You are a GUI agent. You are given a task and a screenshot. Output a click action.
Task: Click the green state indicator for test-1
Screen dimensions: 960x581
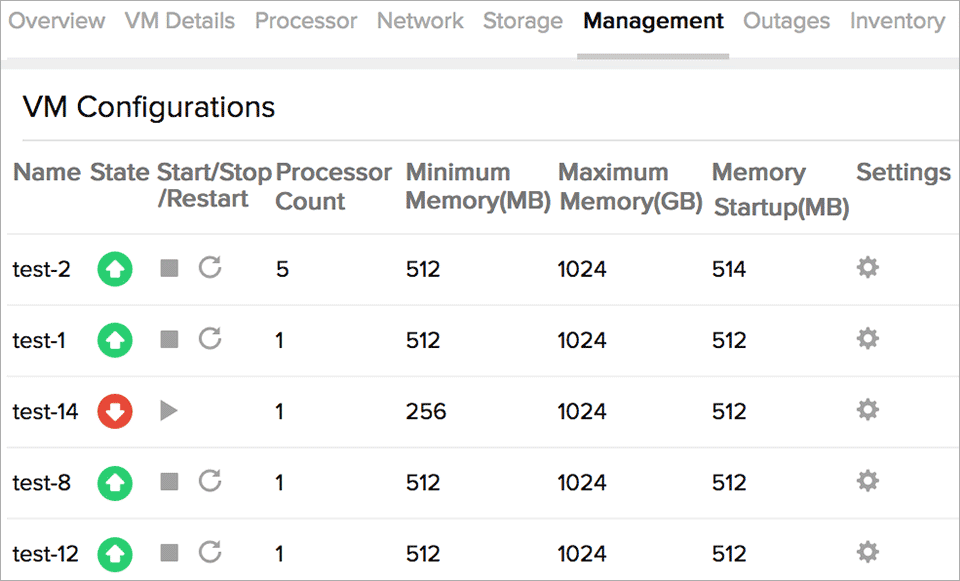(x=114, y=340)
